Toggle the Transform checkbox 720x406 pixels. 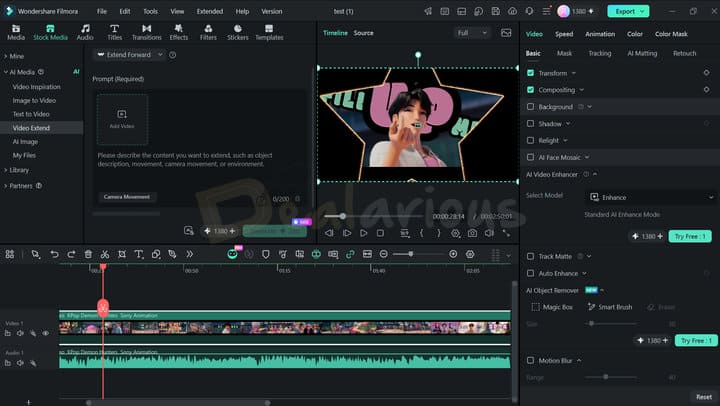[x=530, y=73]
